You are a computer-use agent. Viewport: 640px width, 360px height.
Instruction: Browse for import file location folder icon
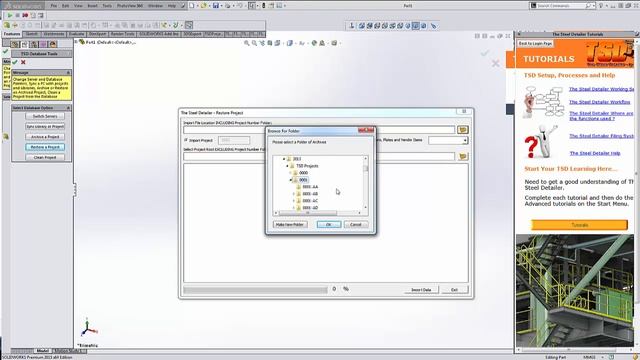coord(462,130)
